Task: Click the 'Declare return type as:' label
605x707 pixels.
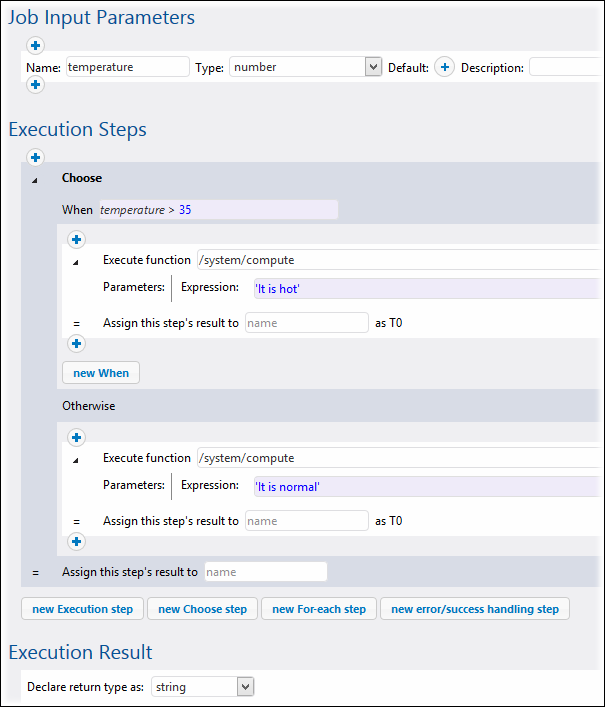Action: tap(85, 687)
